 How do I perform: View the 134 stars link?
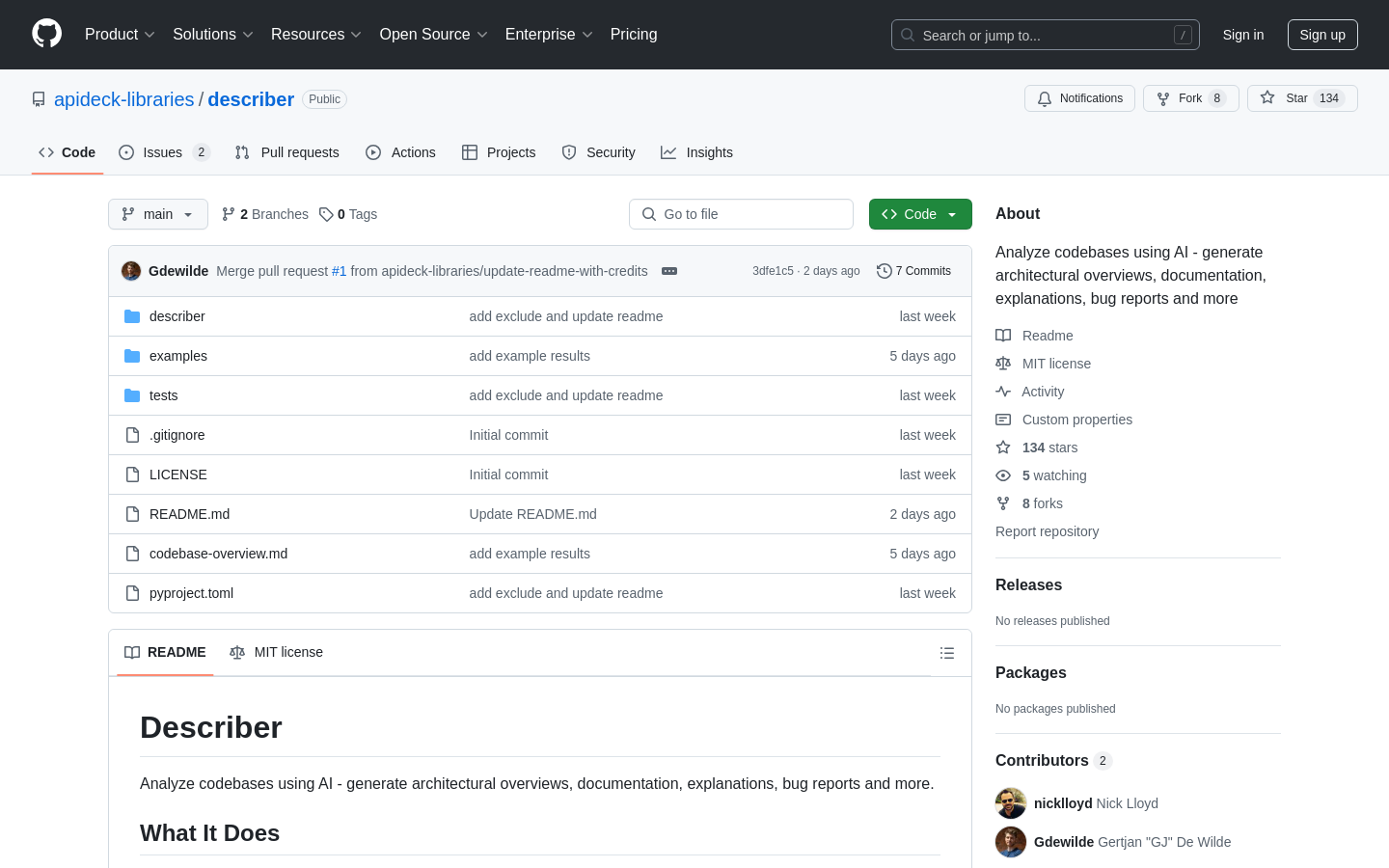(1037, 448)
